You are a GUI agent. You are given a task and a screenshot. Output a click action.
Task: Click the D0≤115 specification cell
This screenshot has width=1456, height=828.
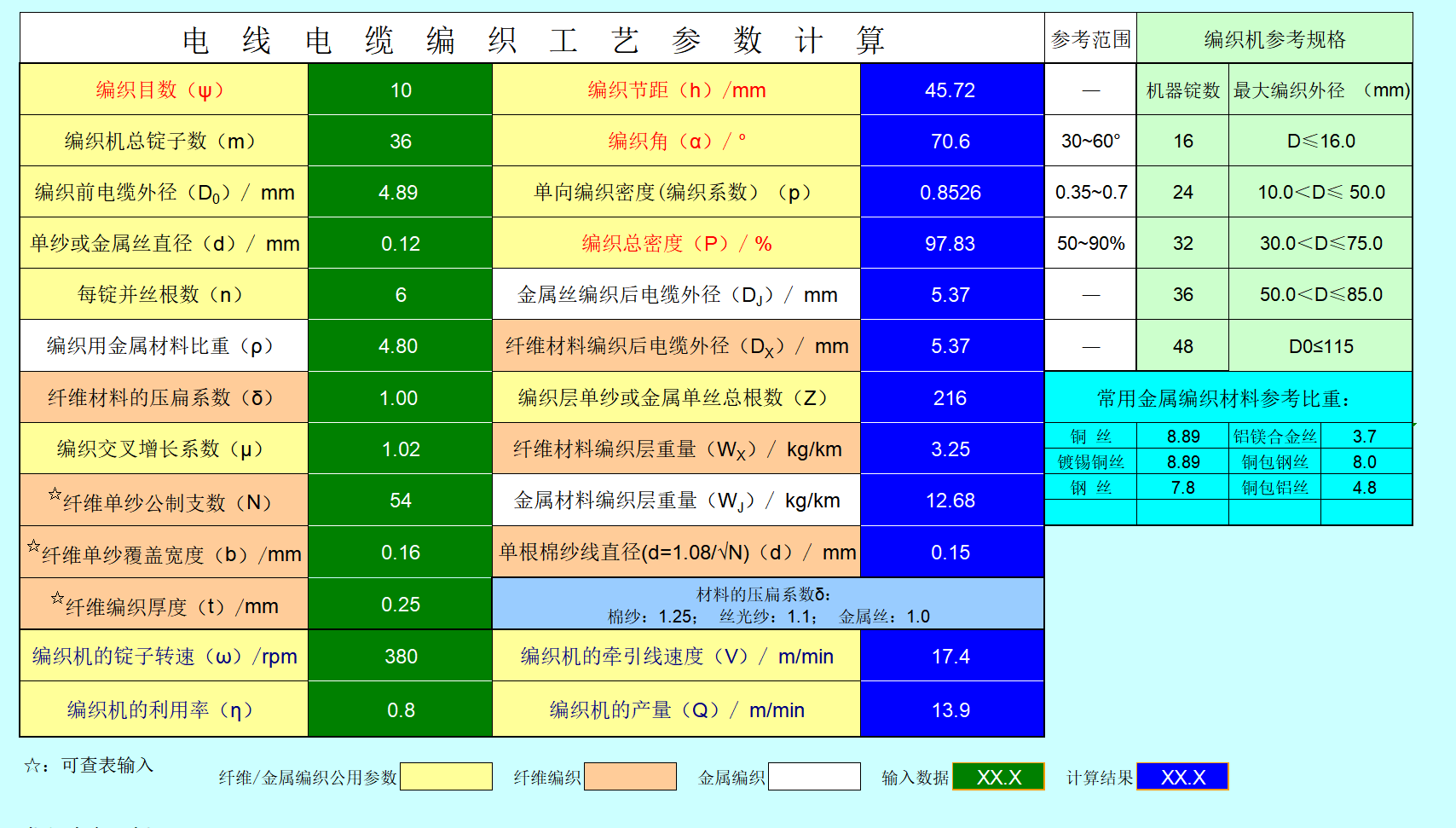pyautogui.click(x=1320, y=345)
